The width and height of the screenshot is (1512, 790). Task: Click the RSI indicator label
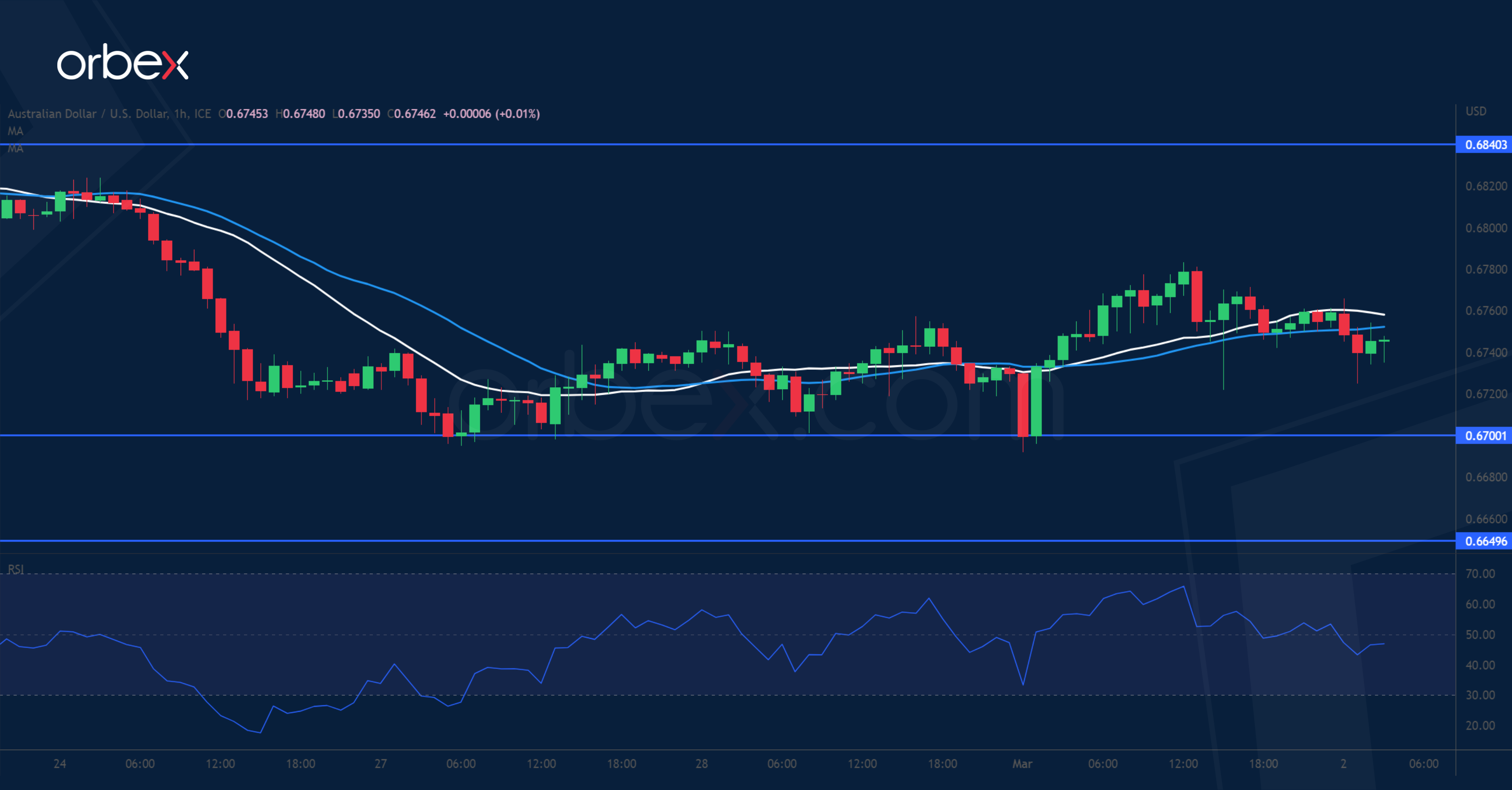click(x=15, y=569)
